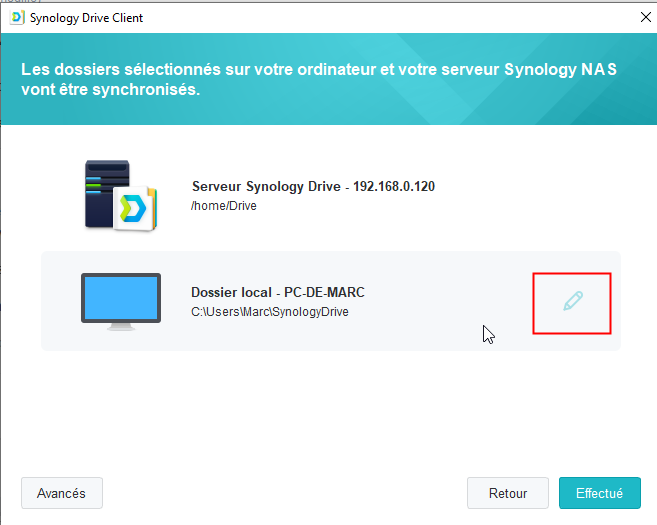657x525 pixels.
Task: Edit the local folder with the pencil icon
Action: click(572, 301)
